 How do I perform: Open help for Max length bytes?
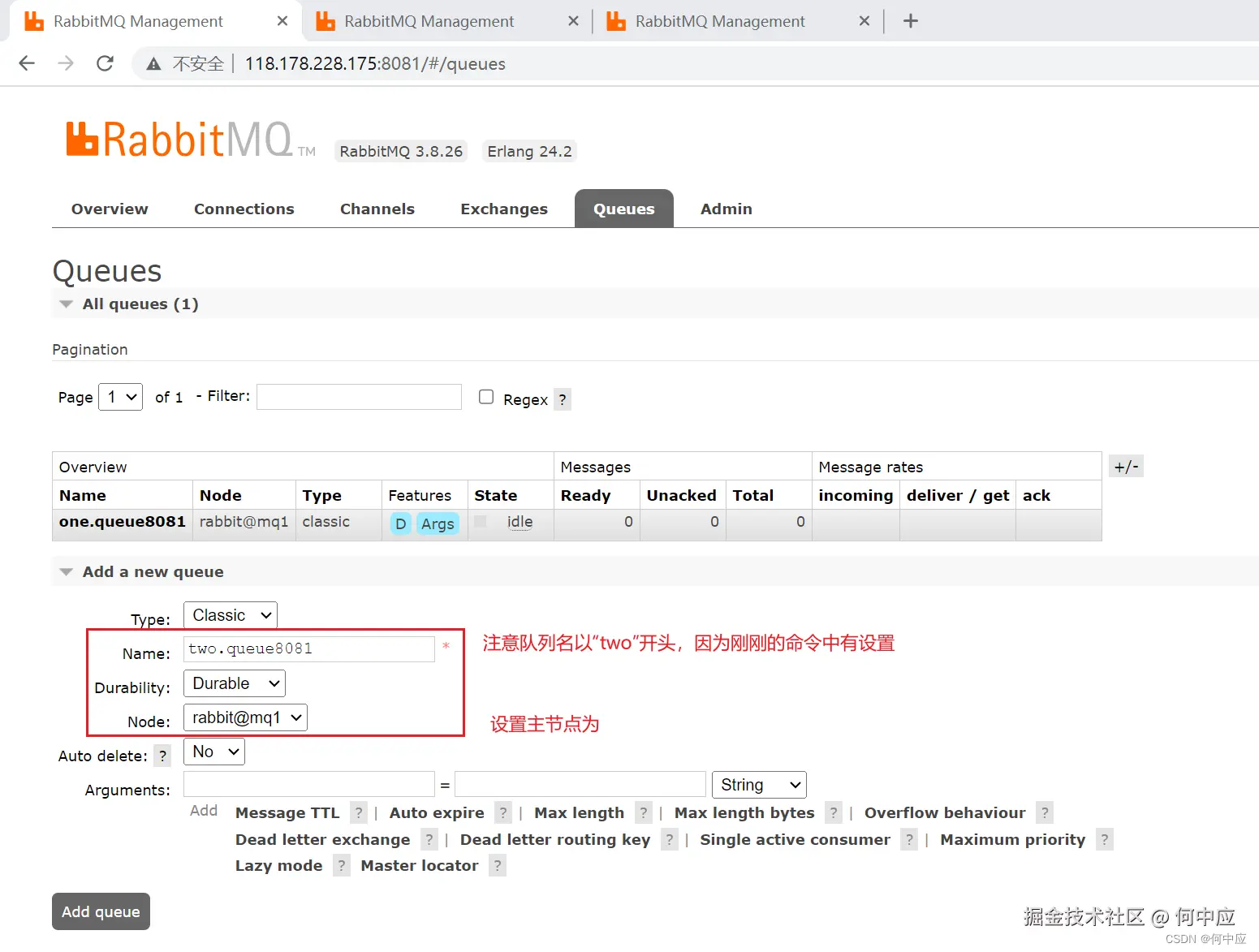[x=834, y=812]
